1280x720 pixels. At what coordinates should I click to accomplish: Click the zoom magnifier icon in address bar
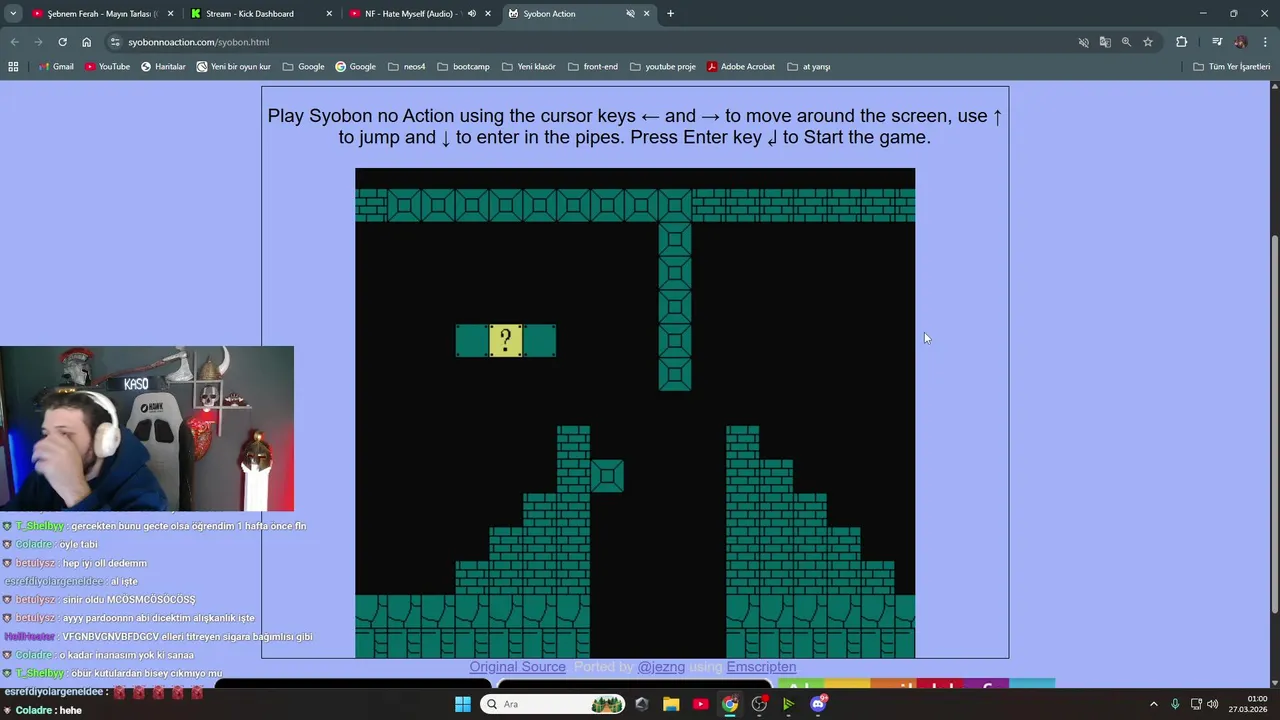[x=1126, y=42]
